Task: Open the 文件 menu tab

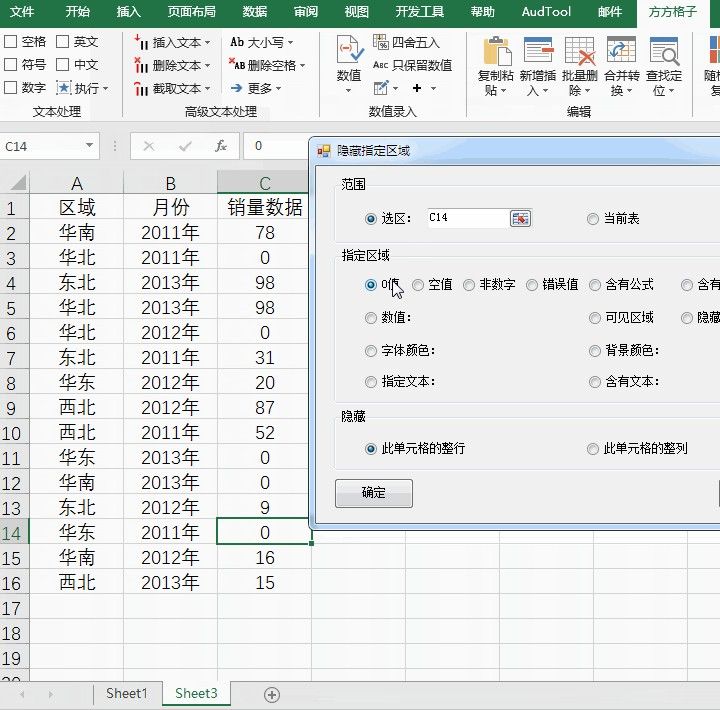Action: click(x=22, y=11)
